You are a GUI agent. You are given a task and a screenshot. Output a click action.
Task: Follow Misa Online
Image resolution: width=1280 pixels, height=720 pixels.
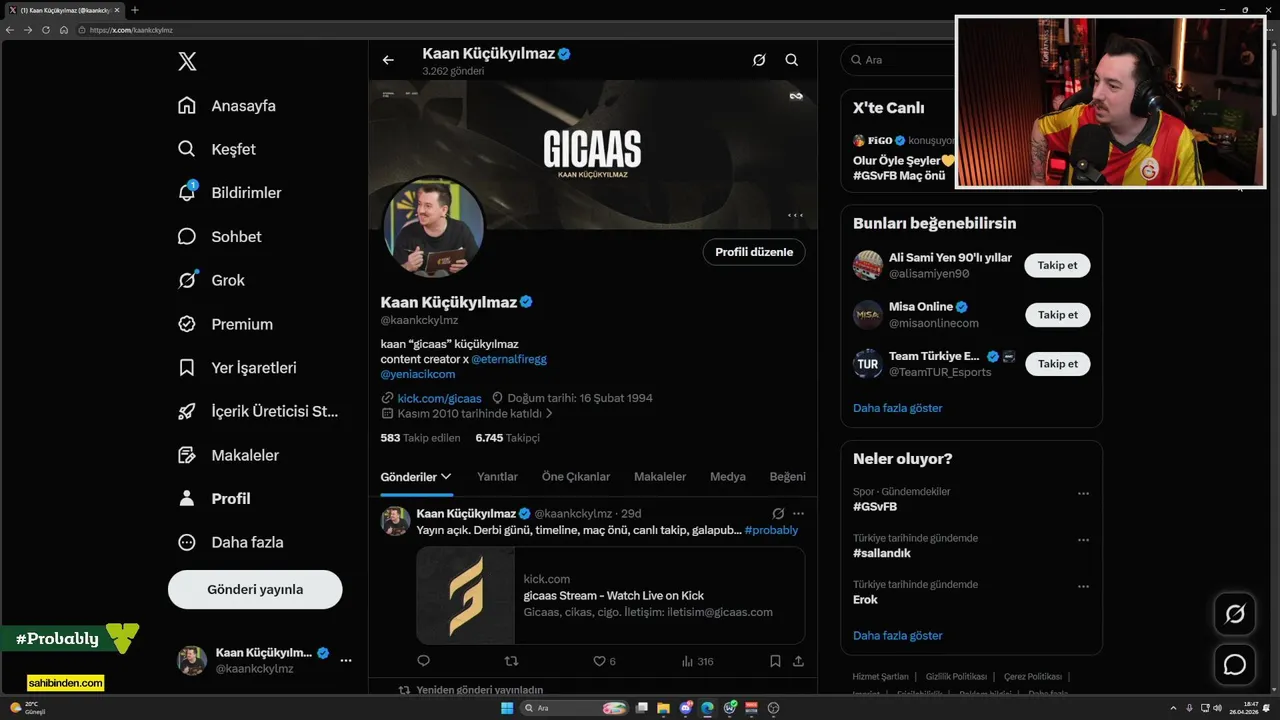point(1057,315)
